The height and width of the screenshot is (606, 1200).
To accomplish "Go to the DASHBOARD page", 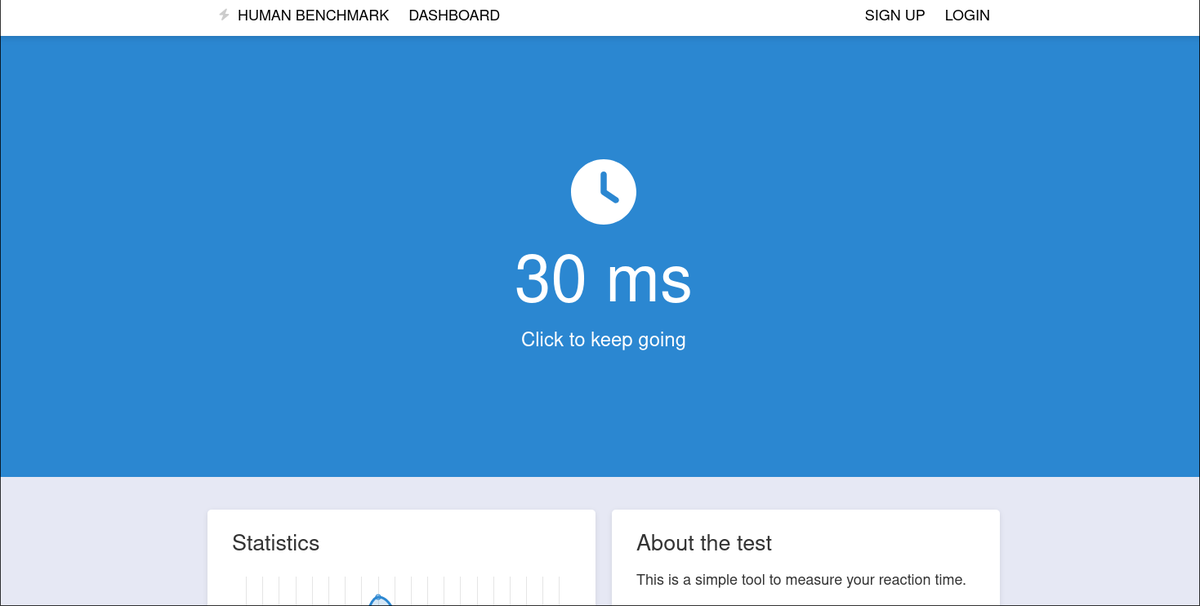I will 454,15.
